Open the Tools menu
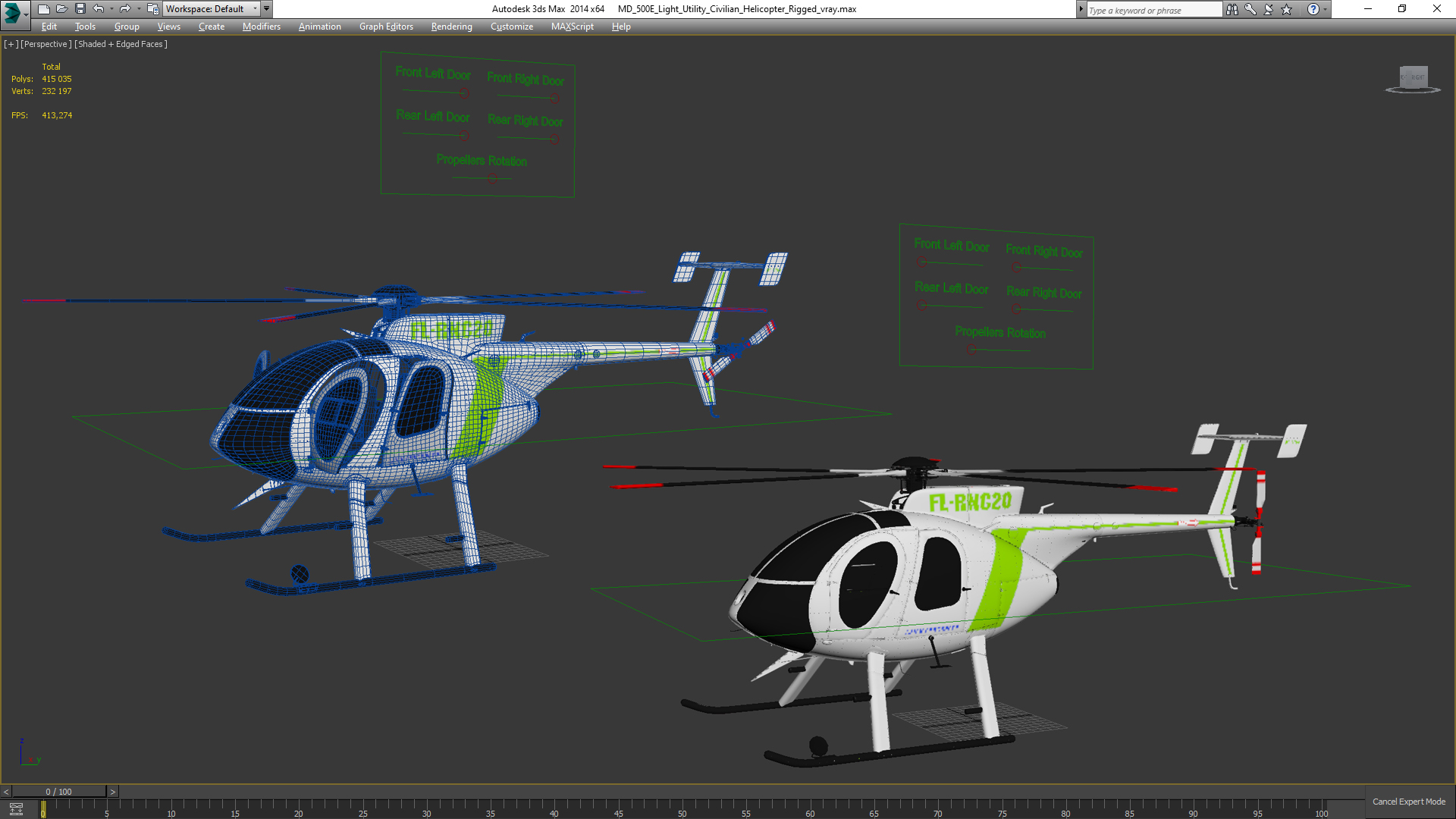 point(85,27)
